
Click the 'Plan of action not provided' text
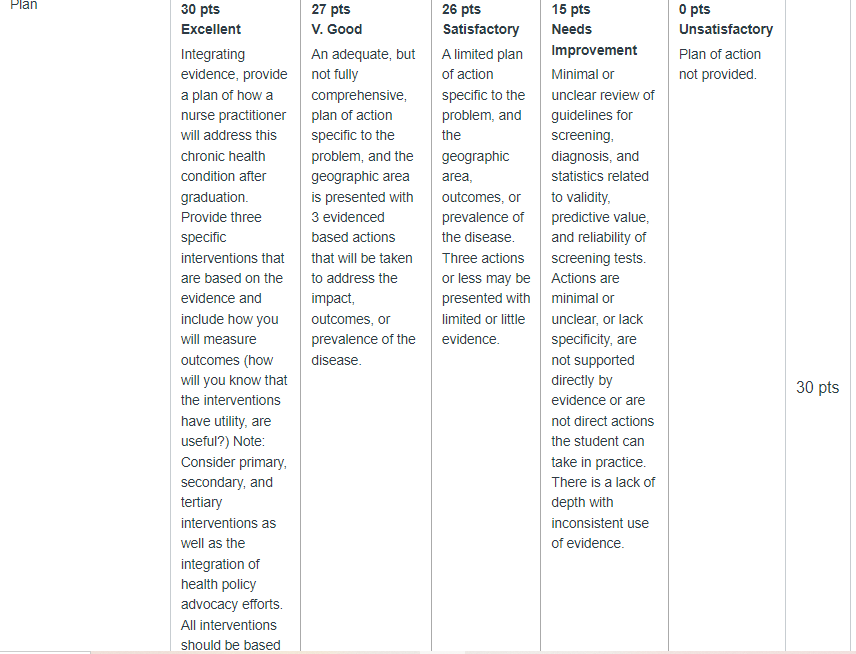[720, 64]
